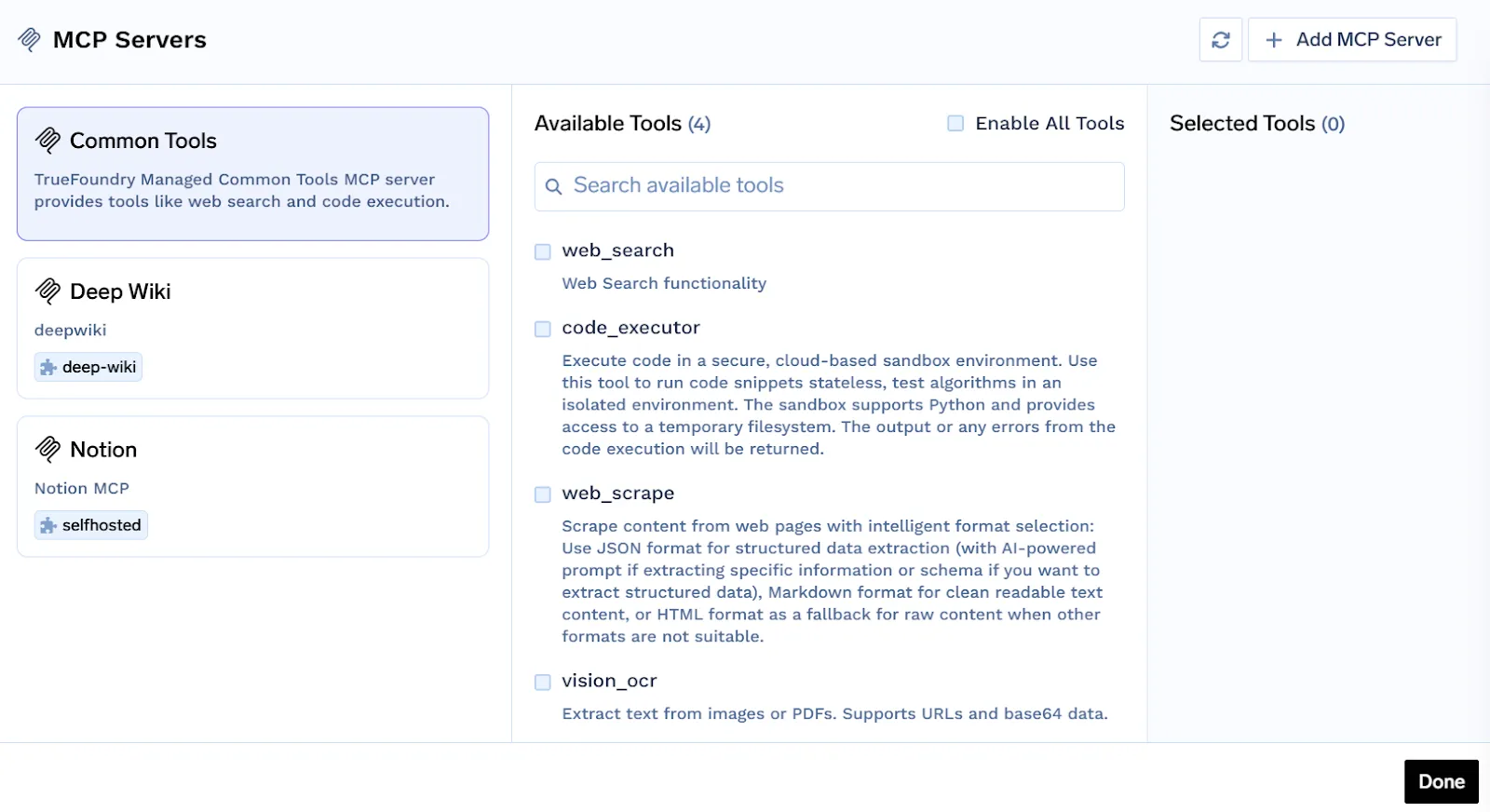
Task: Click the refresh icon near Add MCP Server
Action: (1221, 39)
